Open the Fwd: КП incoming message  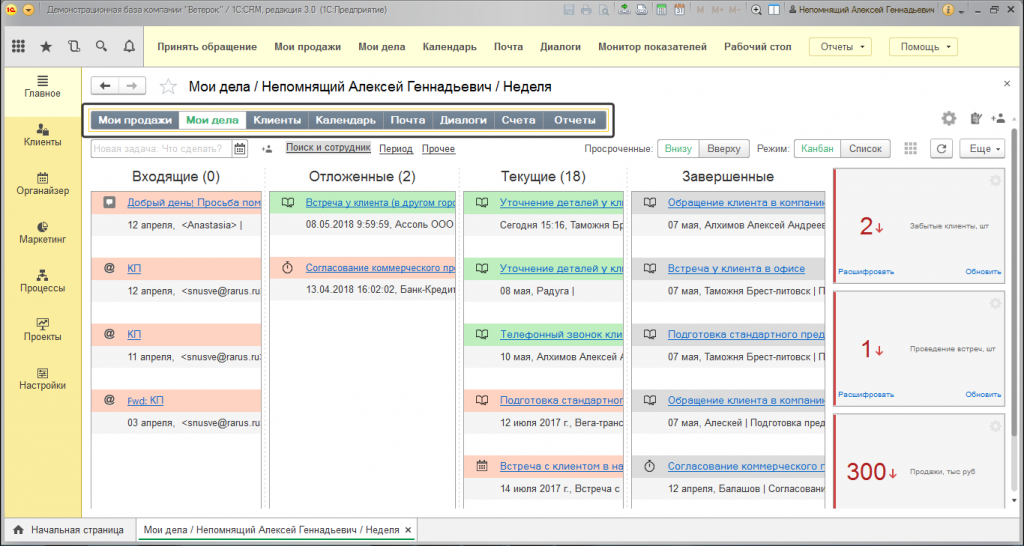pyautogui.click(x=145, y=400)
